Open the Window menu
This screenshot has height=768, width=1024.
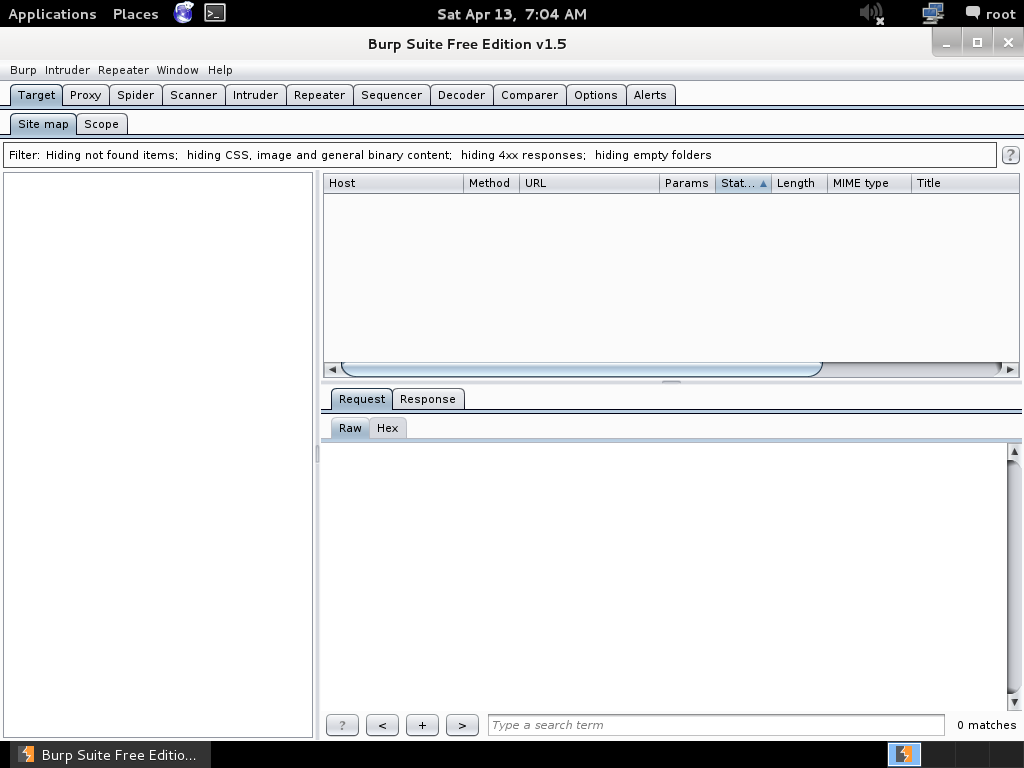tap(178, 70)
